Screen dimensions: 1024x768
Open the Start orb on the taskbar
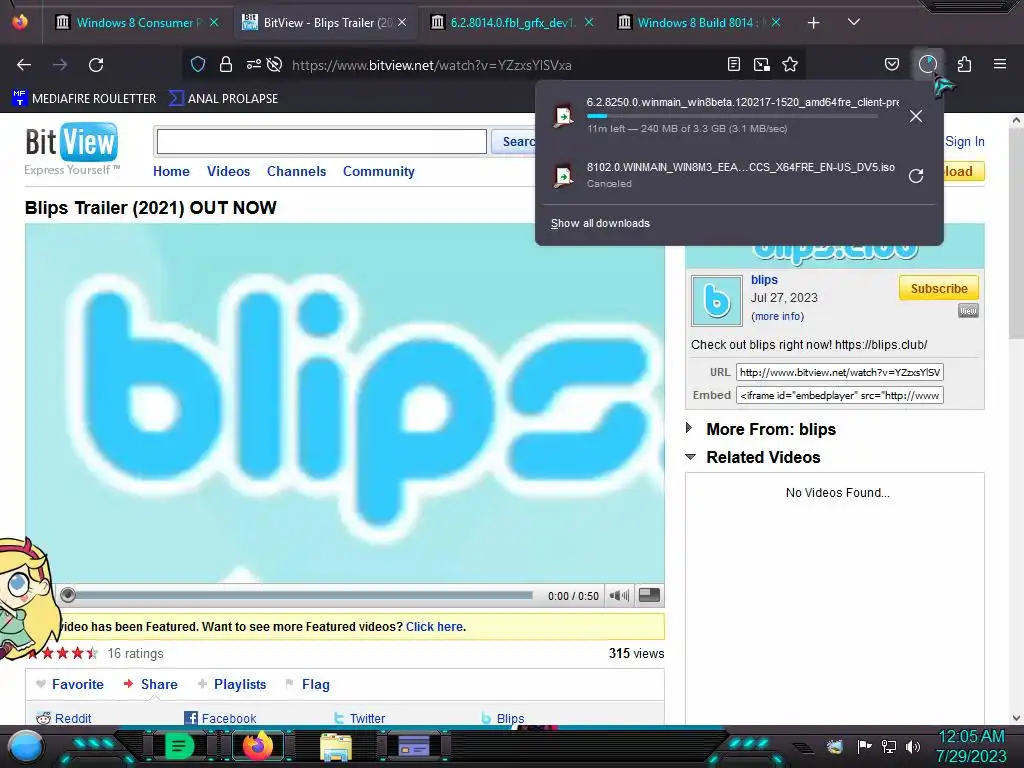(x=25, y=746)
